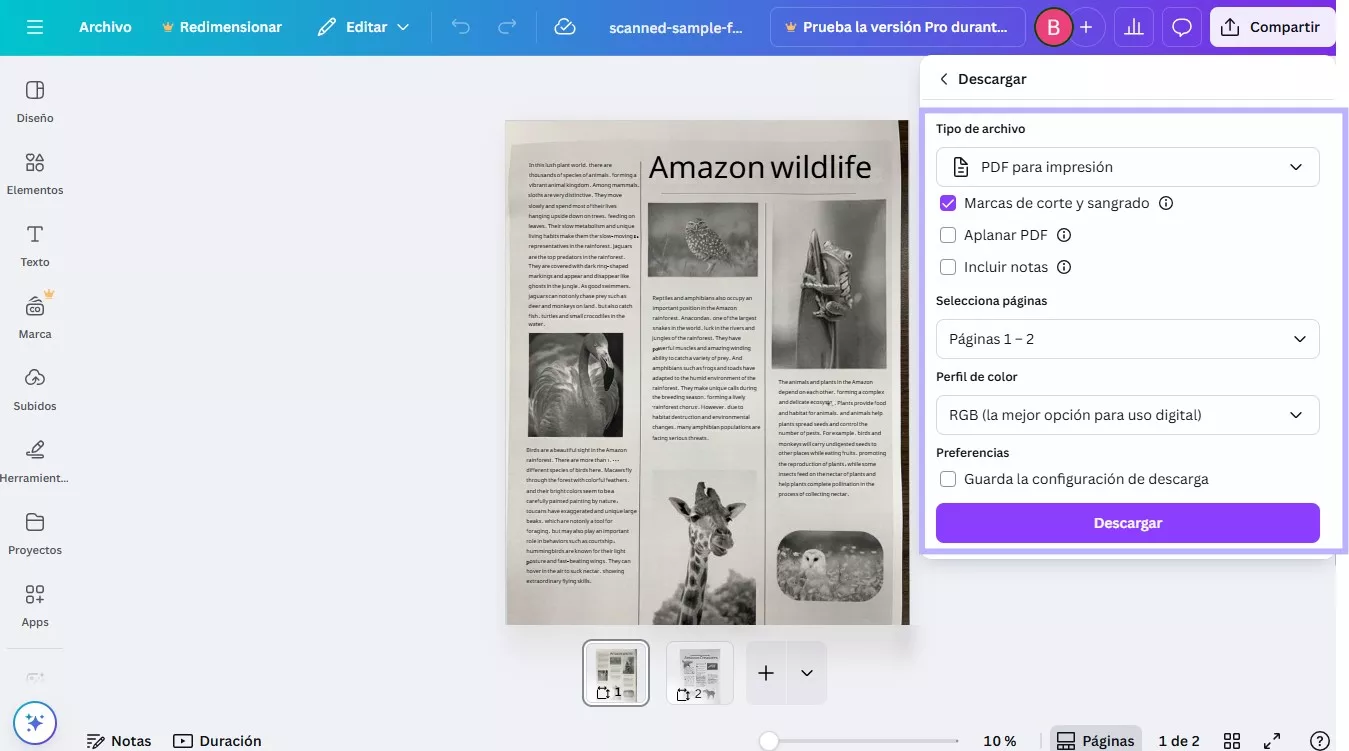Viewport: 1349px width, 751px height.
Task: Toggle the Páginas view button
Action: click(1096, 741)
